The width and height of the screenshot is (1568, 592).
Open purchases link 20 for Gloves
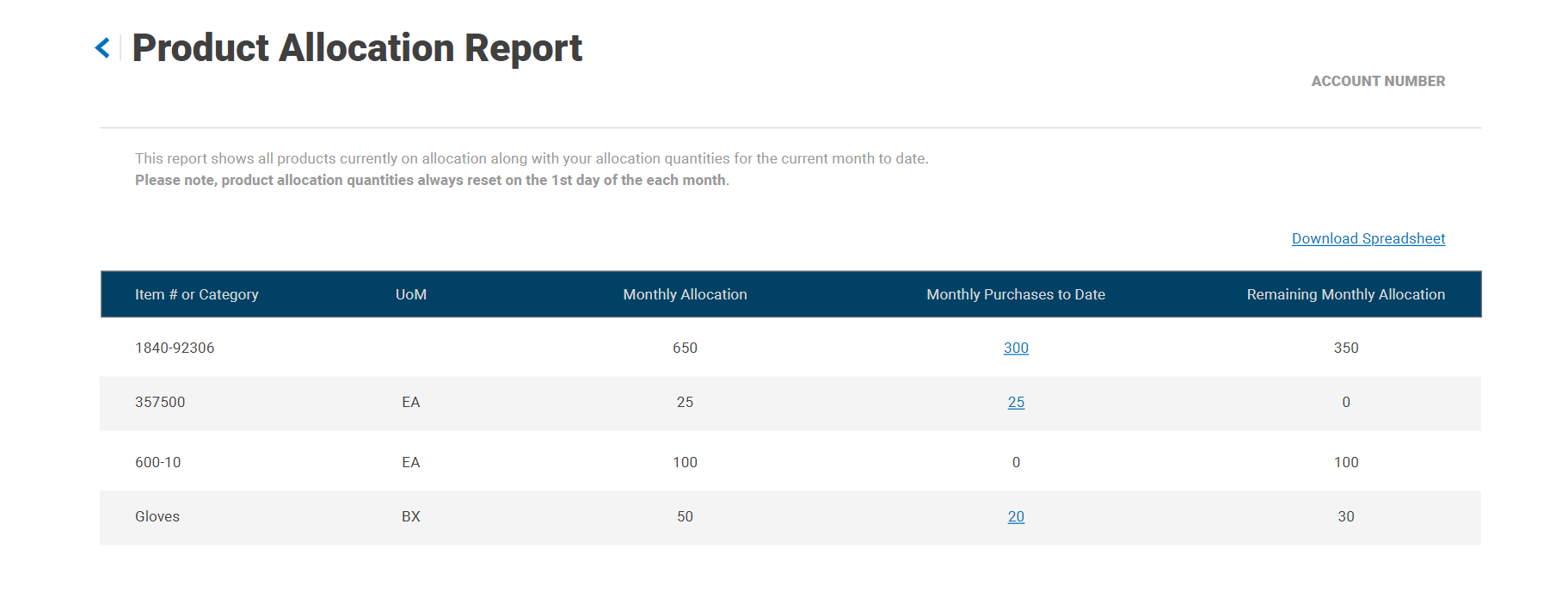coord(1016,516)
